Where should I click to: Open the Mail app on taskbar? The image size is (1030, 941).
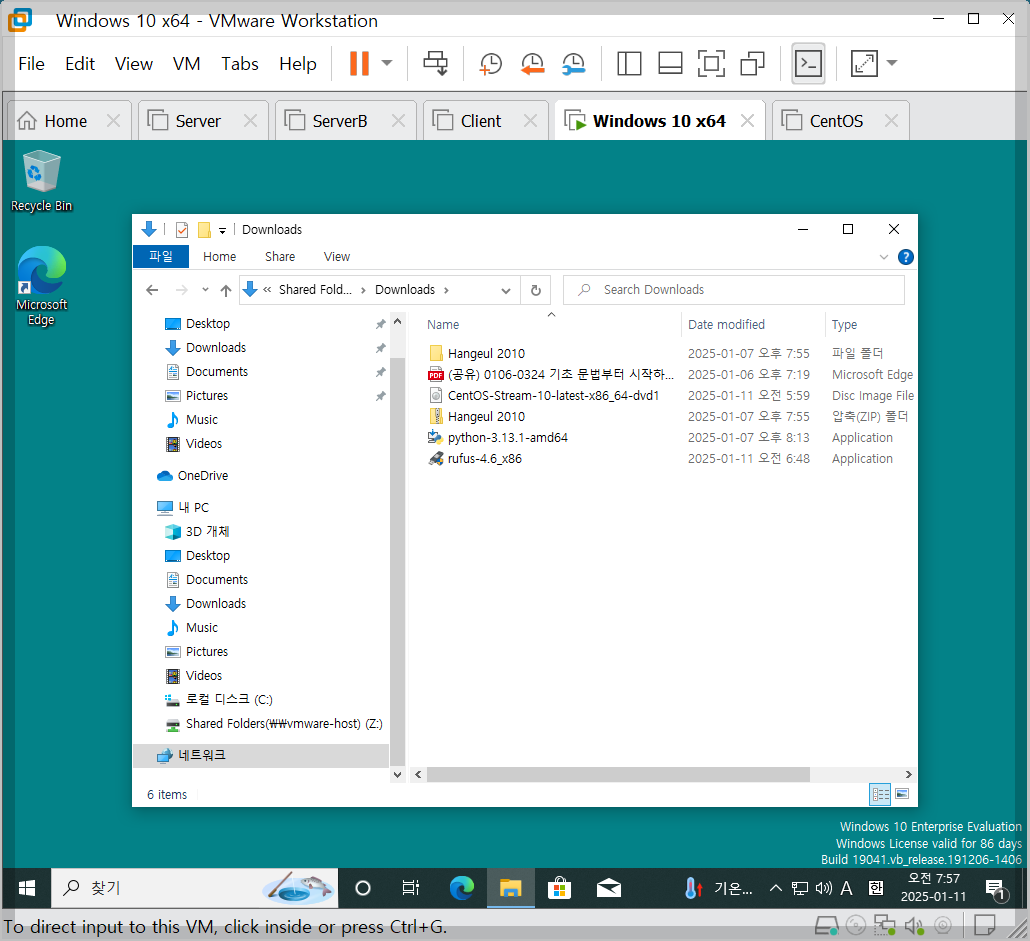tap(609, 888)
